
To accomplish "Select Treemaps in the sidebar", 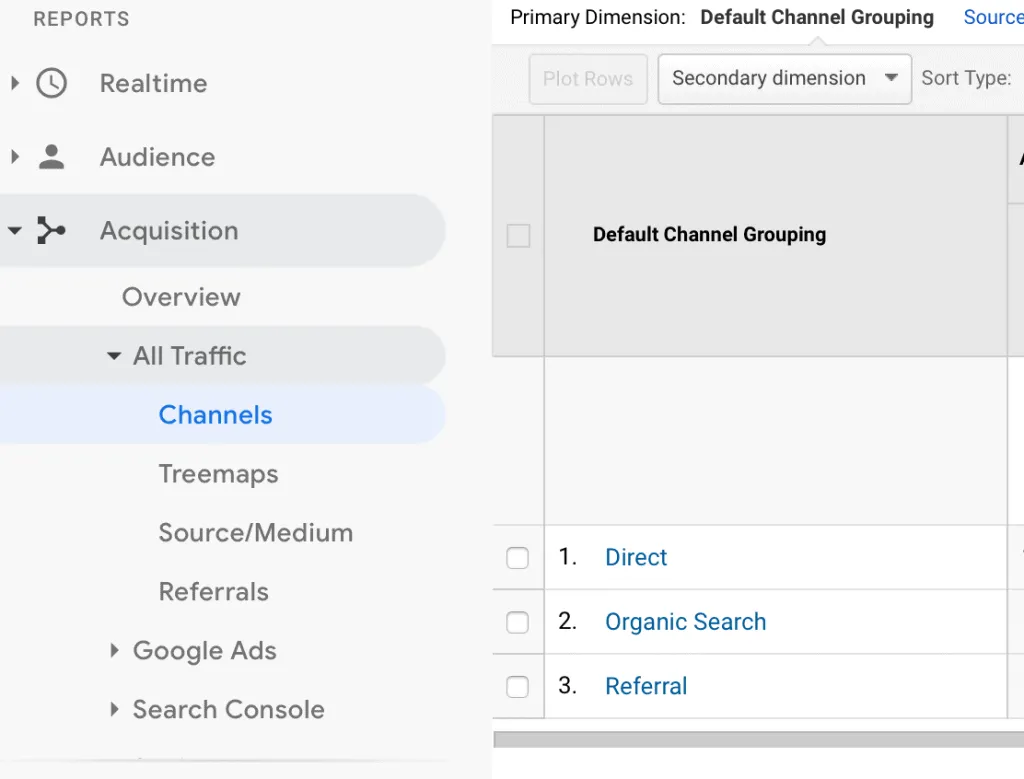I will (218, 474).
